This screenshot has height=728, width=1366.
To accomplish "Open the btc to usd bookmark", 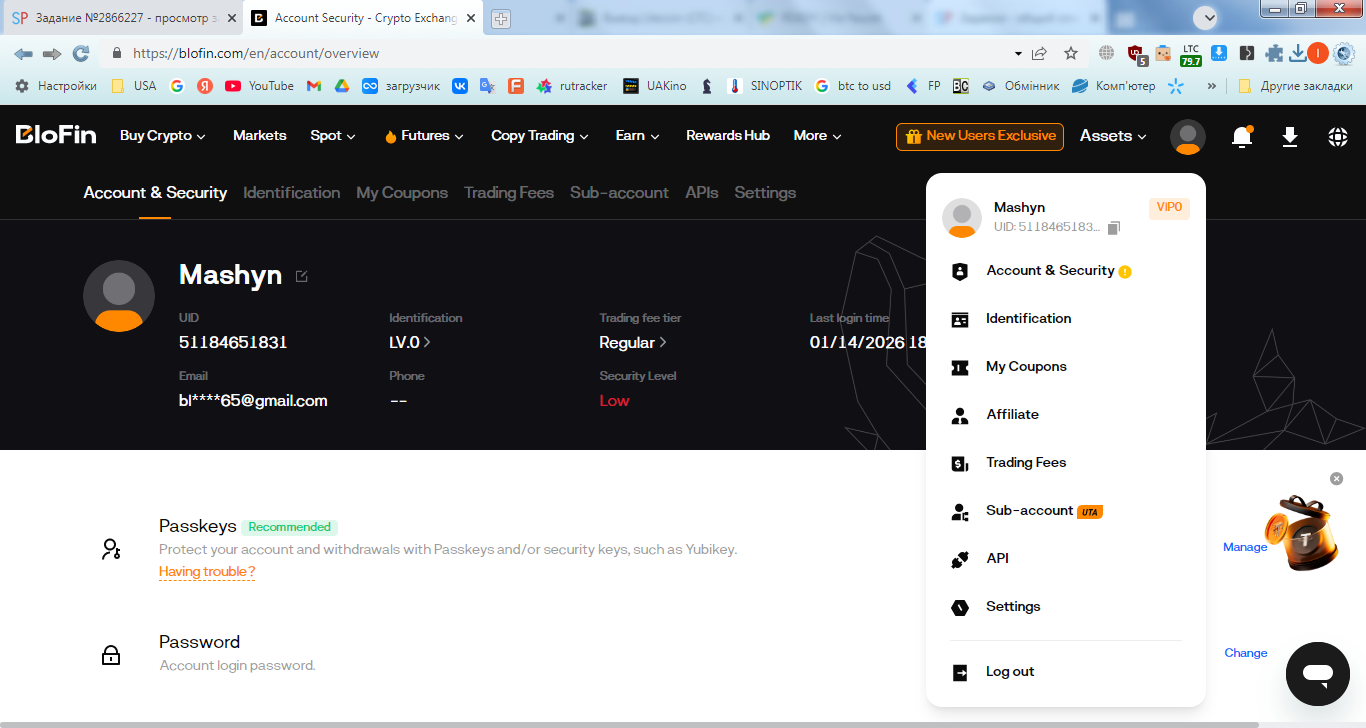I will pos(852,86).
